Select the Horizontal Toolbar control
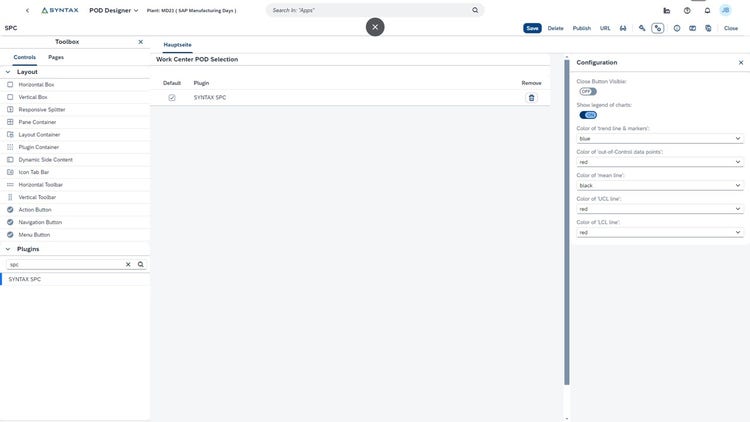Screen dimensions: 750x422 coord(75,185)
